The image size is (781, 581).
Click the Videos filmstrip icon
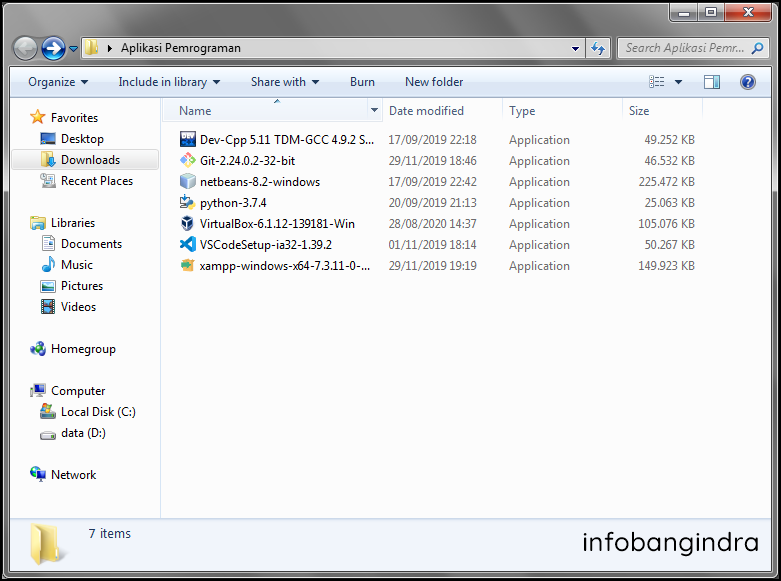pyautogui.click(x=48, y=306)
